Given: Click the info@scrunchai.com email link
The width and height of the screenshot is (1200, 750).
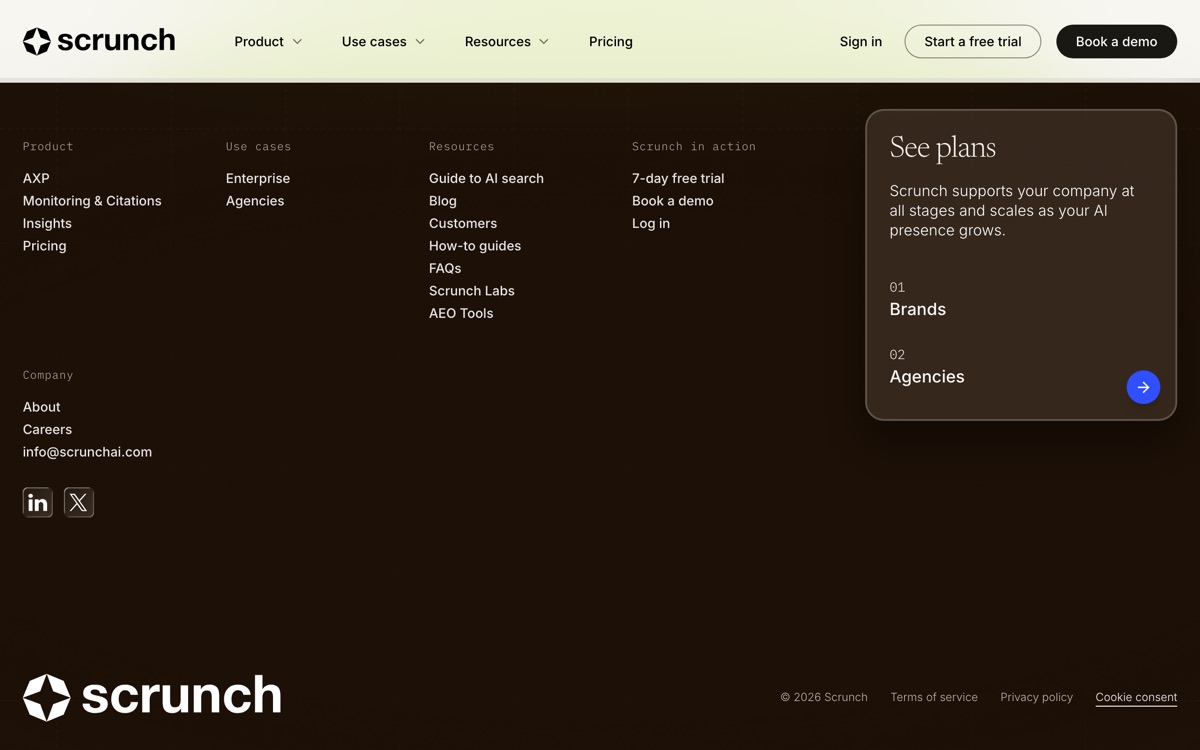Looking at the screenshot, I should point(87,452).
